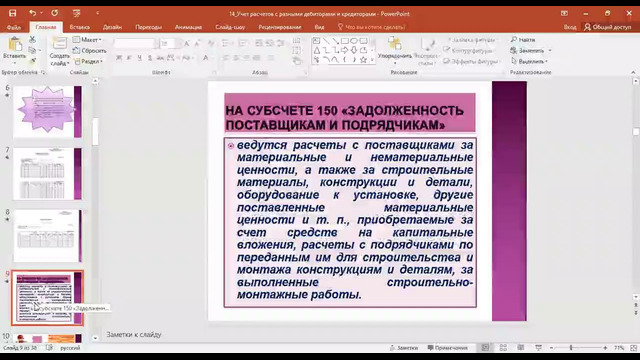The height and width of the screenshot is (360, 640).
Task: Expand the Заменить replace dropdown arrow
Action: tap(550, 51)
